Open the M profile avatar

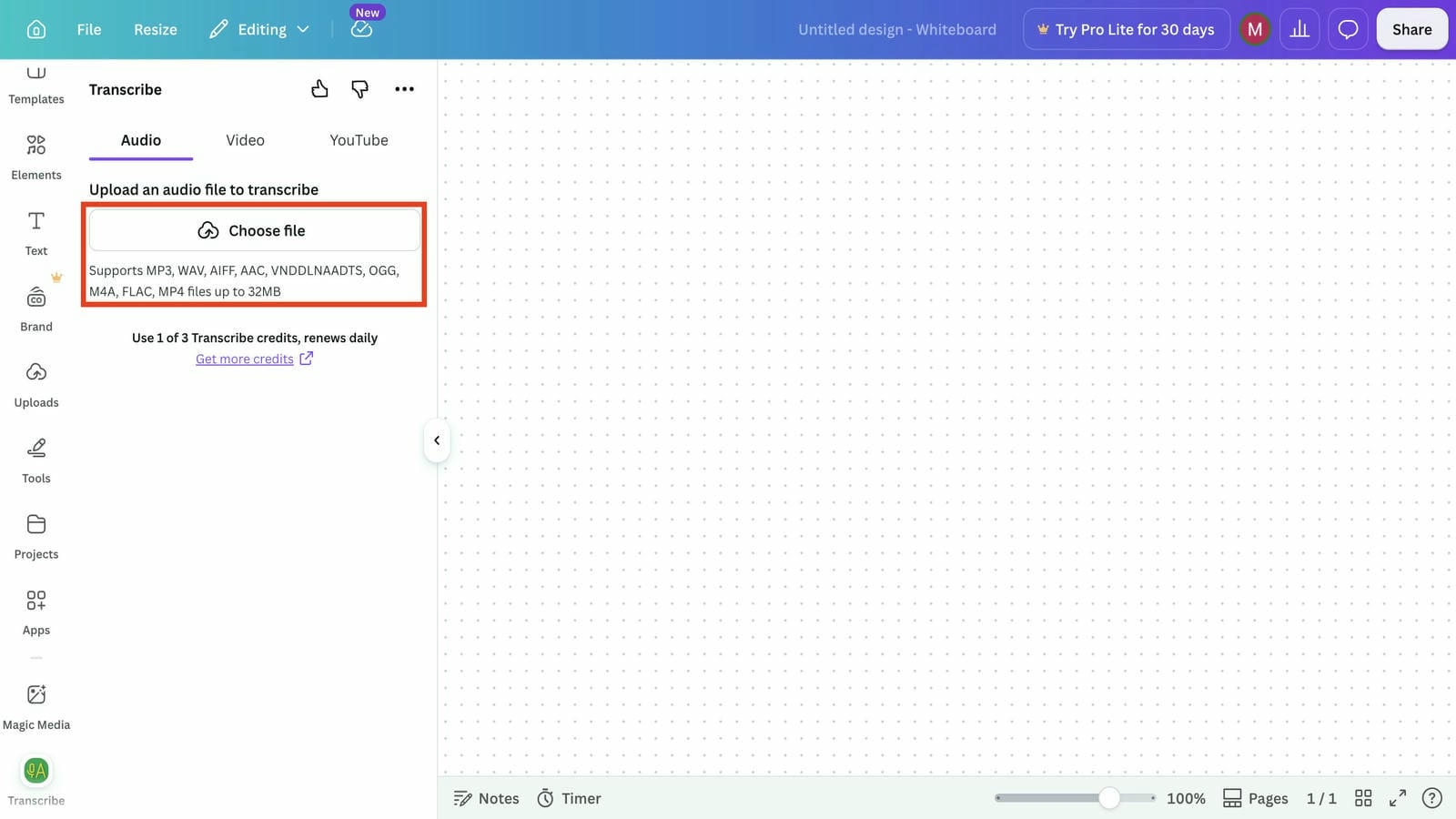1255,29
